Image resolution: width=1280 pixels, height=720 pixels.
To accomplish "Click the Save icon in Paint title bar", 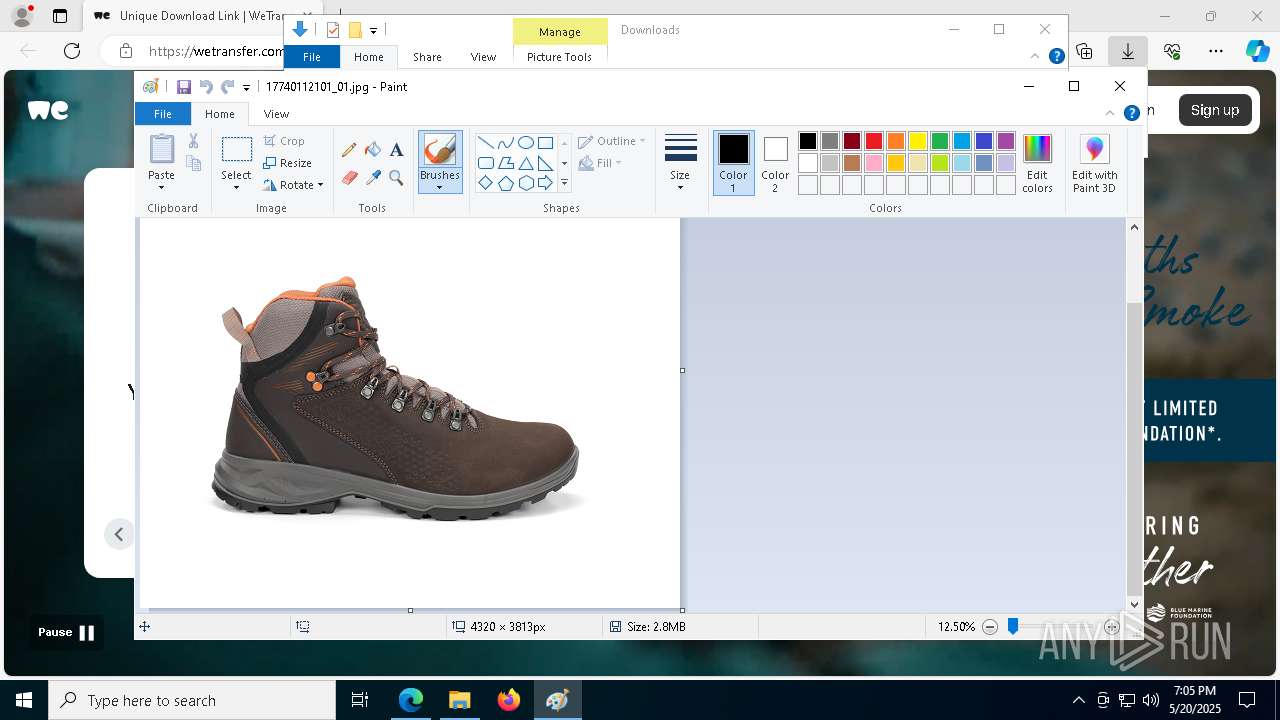I will [x=184, y=87].
